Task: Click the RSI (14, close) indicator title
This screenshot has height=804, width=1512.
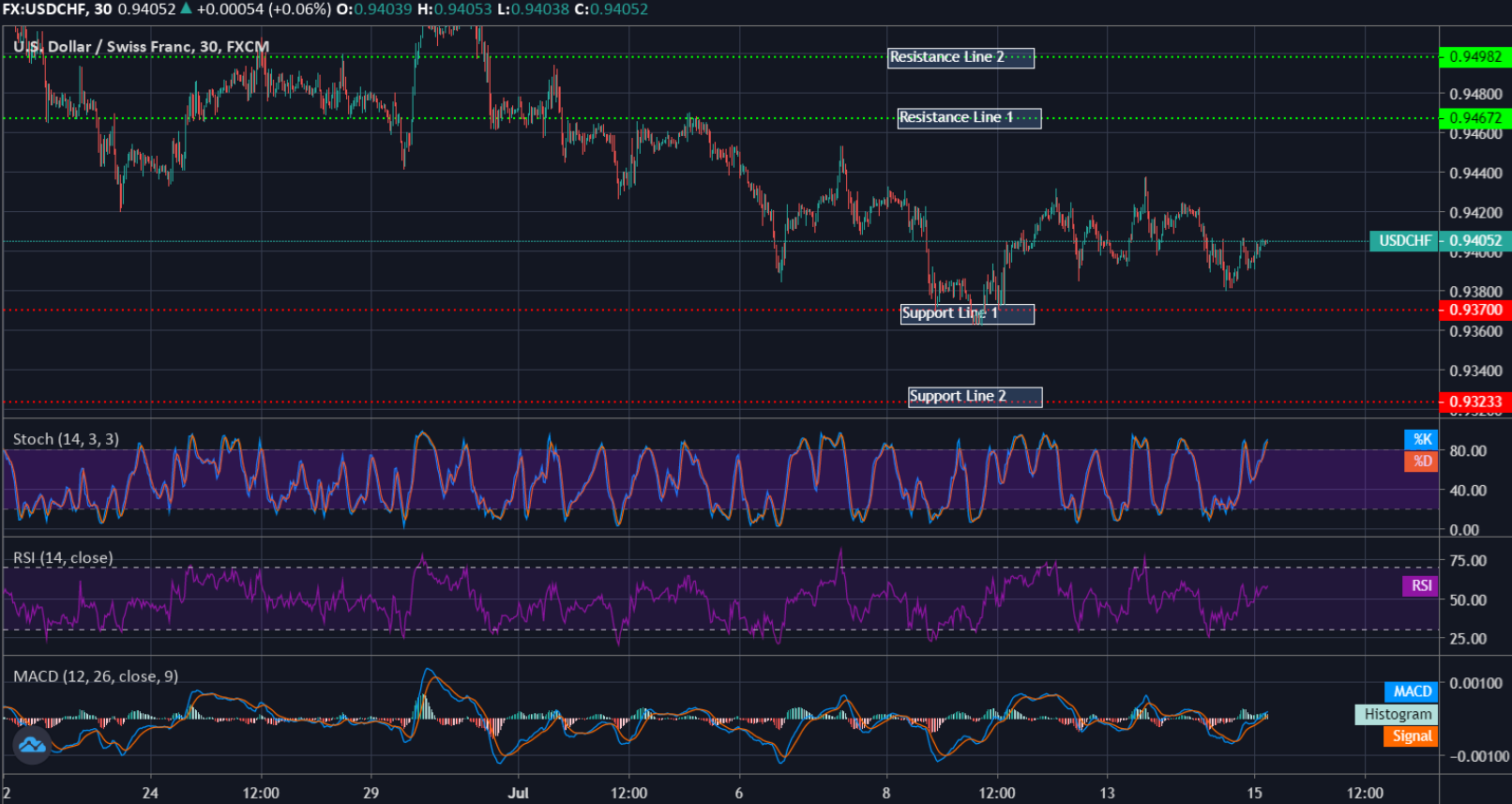Action: pos(63,557)
